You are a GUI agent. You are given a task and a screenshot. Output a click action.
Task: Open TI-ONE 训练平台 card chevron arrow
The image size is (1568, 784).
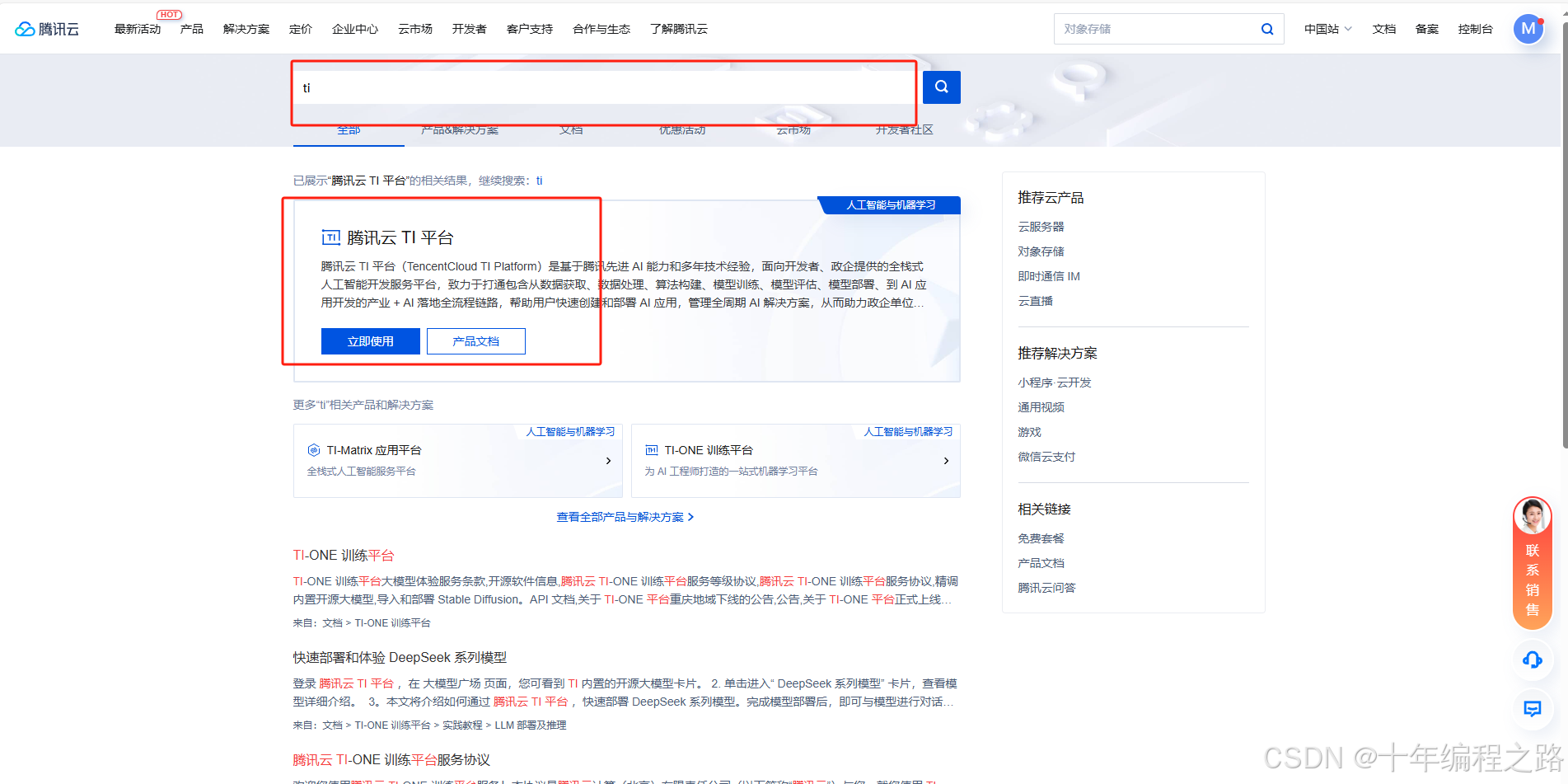(946, 461)
